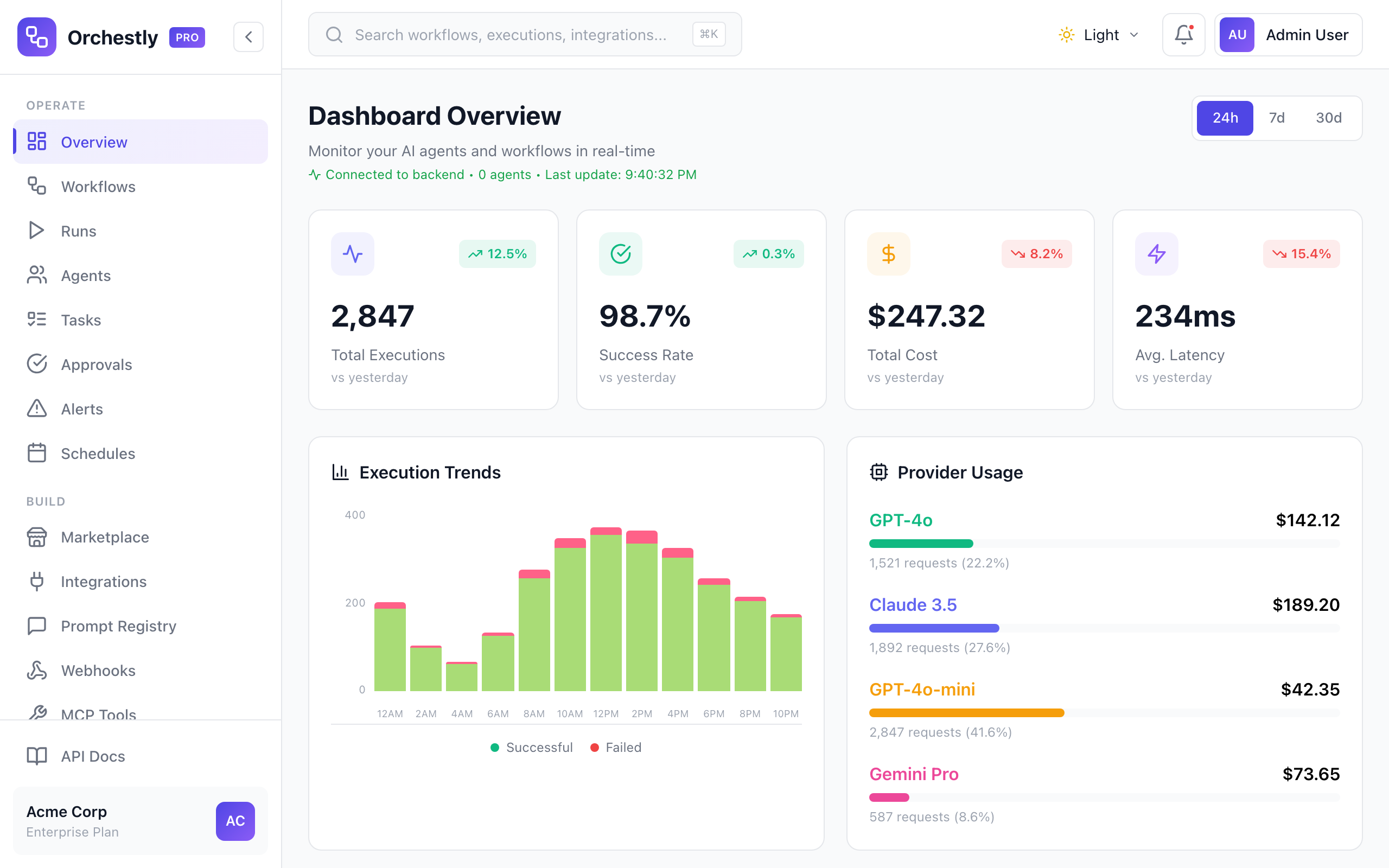Open the Runs play icon
Viewport: 1389px width, 868px height.
coord(37,231)
